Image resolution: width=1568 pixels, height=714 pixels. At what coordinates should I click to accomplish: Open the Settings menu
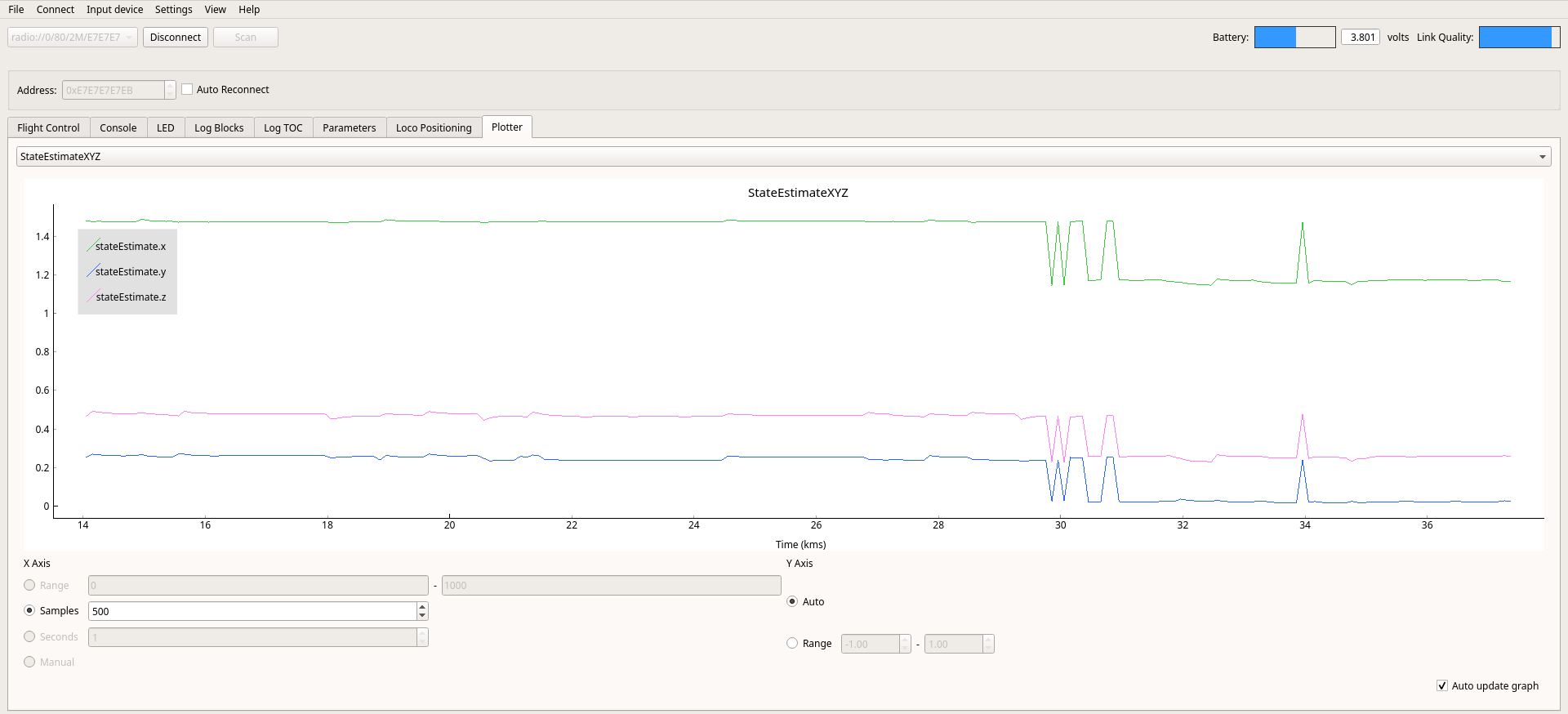(173, 9)
